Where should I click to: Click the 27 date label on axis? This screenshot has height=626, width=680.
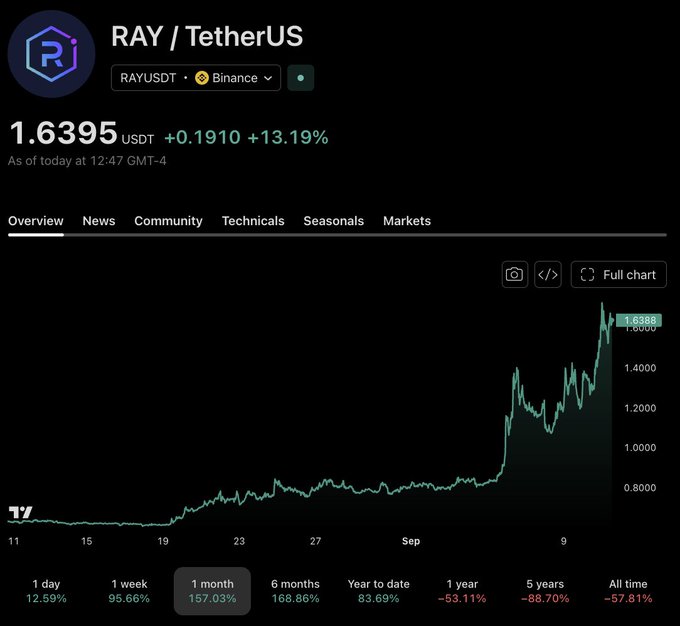(x=315, y=541)
